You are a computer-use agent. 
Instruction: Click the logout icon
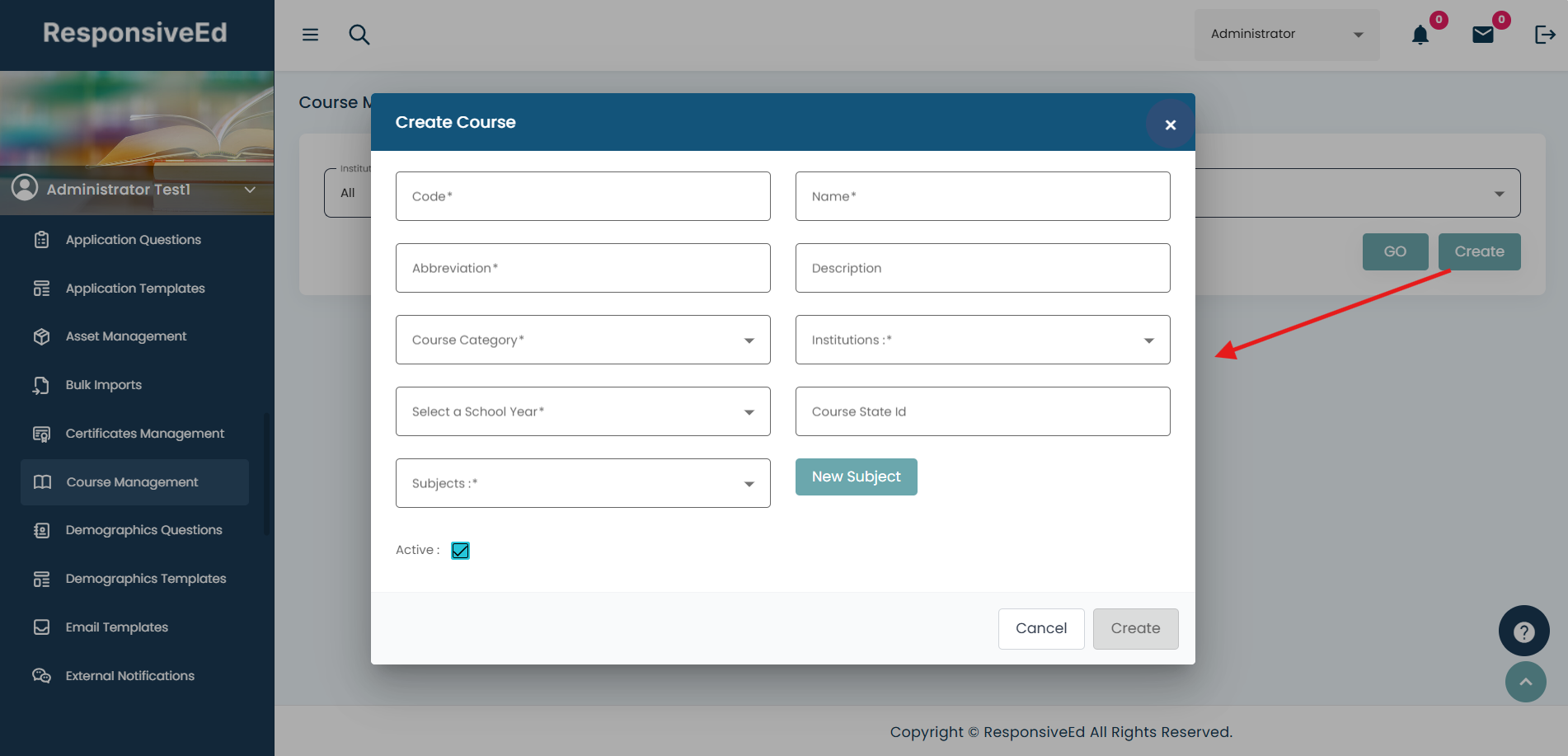[1544, 35]
